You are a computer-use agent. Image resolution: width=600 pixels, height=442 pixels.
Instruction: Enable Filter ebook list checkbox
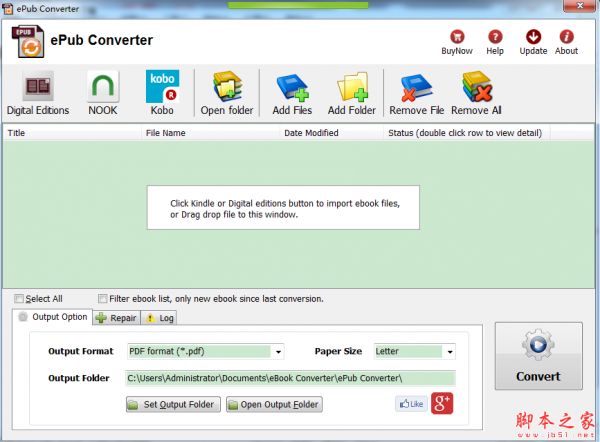tap(102, 298)
